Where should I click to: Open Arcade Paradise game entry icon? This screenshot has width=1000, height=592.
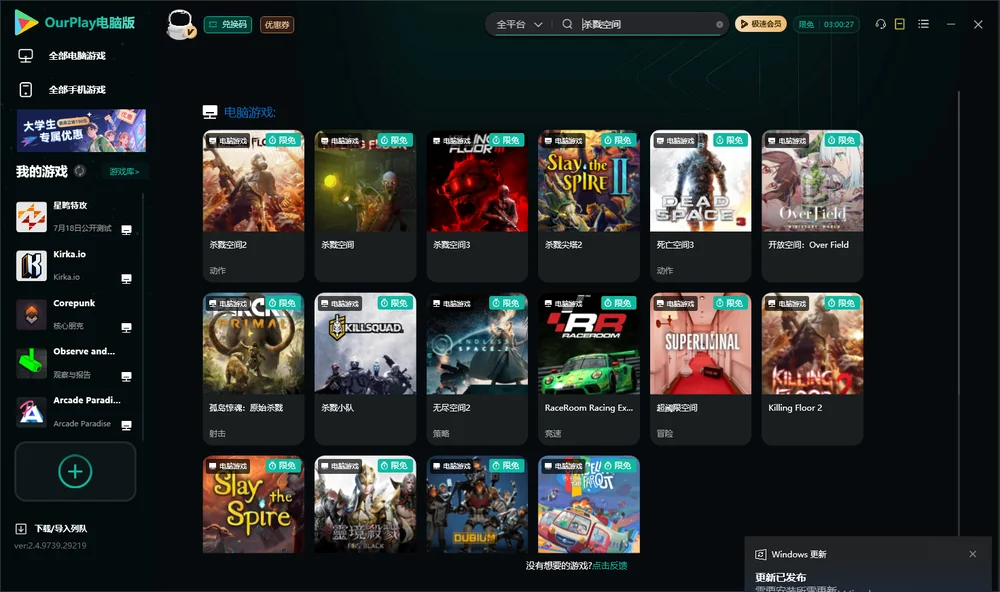(31, 412)
